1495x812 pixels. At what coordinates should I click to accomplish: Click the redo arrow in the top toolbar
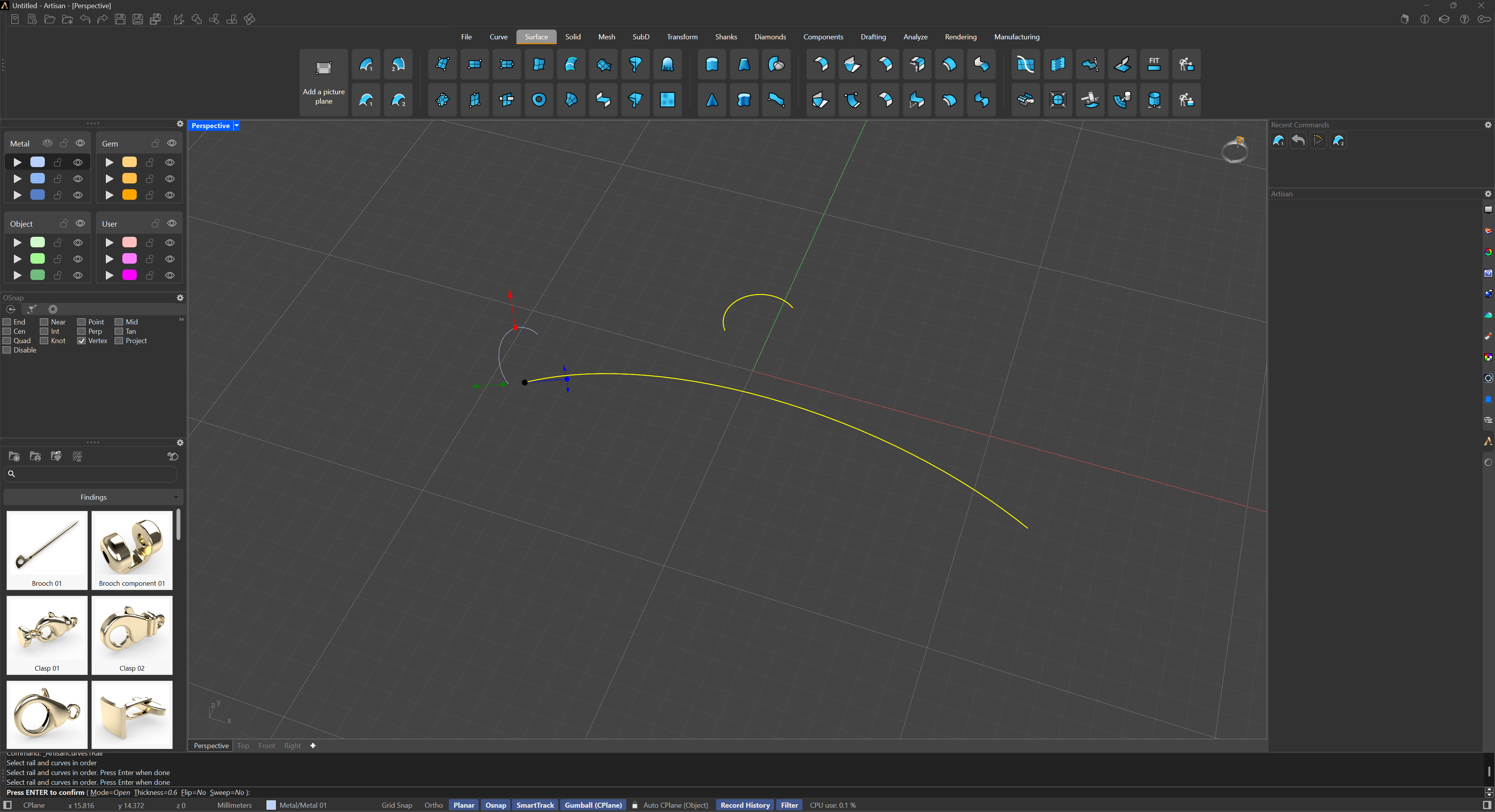coord(102,19)
